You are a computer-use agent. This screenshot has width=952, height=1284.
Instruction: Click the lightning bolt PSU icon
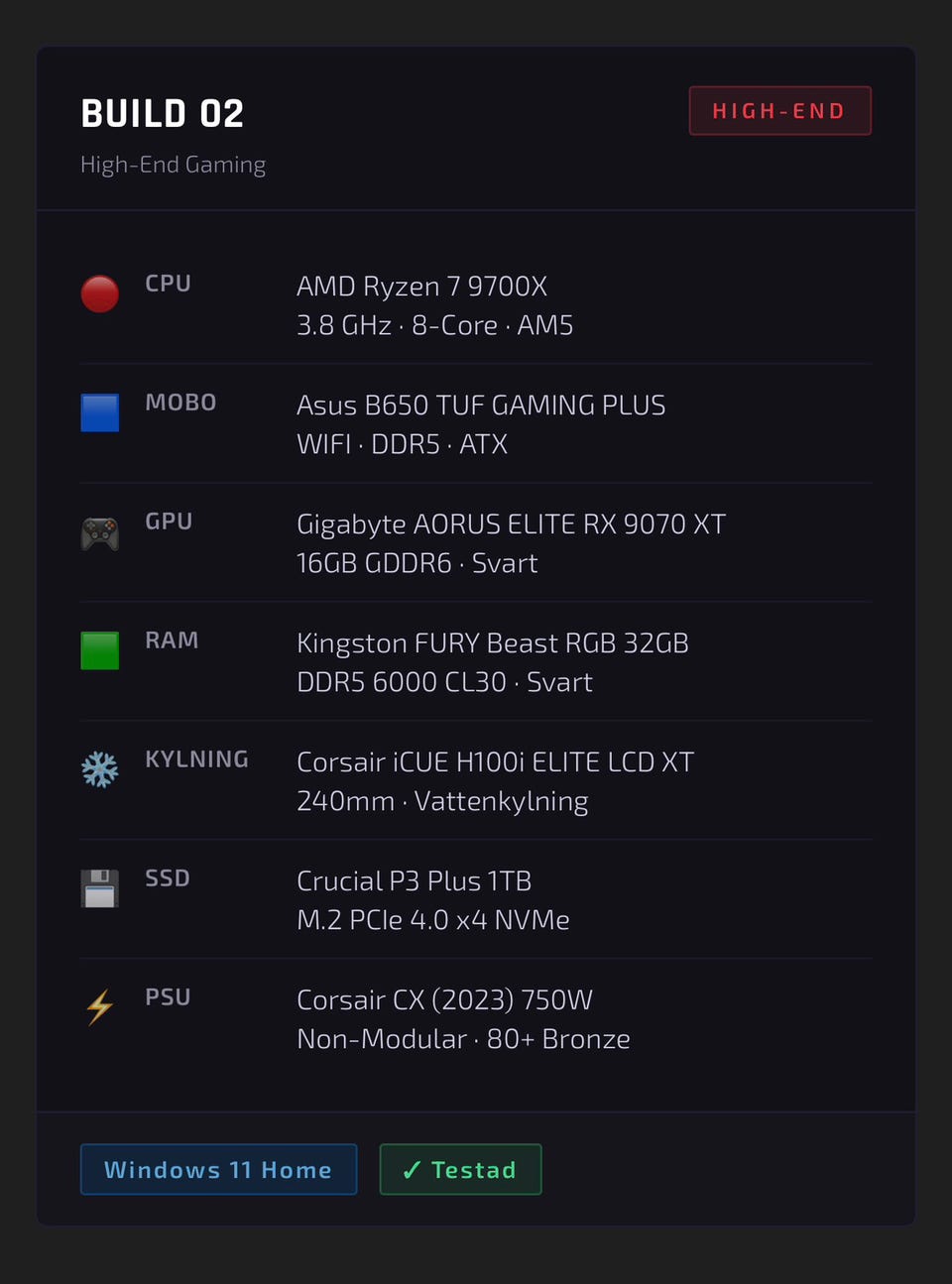coord(99,1007)
